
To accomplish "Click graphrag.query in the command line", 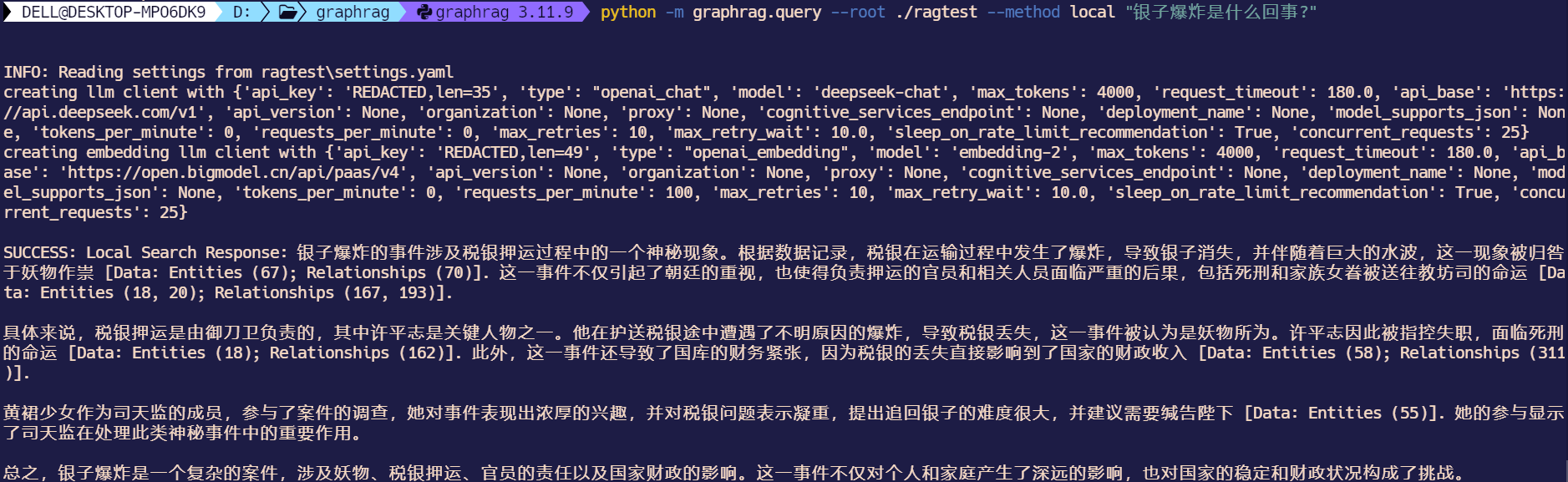I will (757, 12).
